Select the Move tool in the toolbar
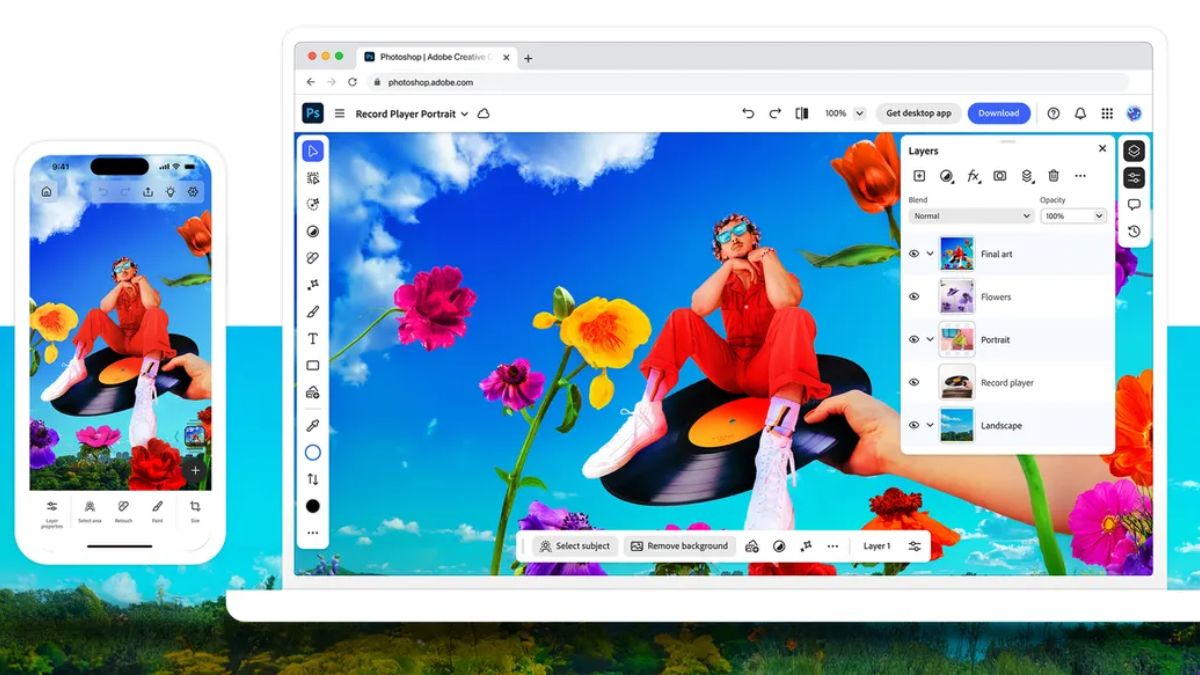This screenshot has width=1200, height=675. tap(312, 150)
